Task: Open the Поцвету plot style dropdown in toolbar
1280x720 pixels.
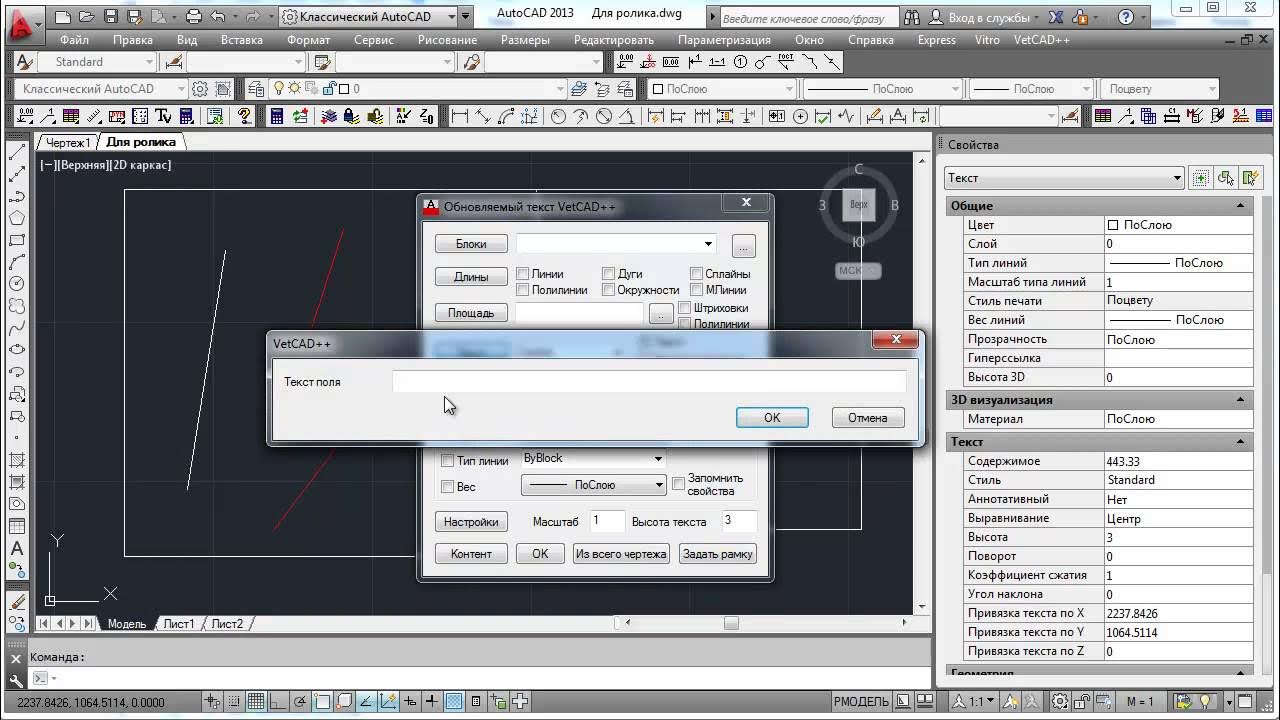Action: click(1160, 89)
